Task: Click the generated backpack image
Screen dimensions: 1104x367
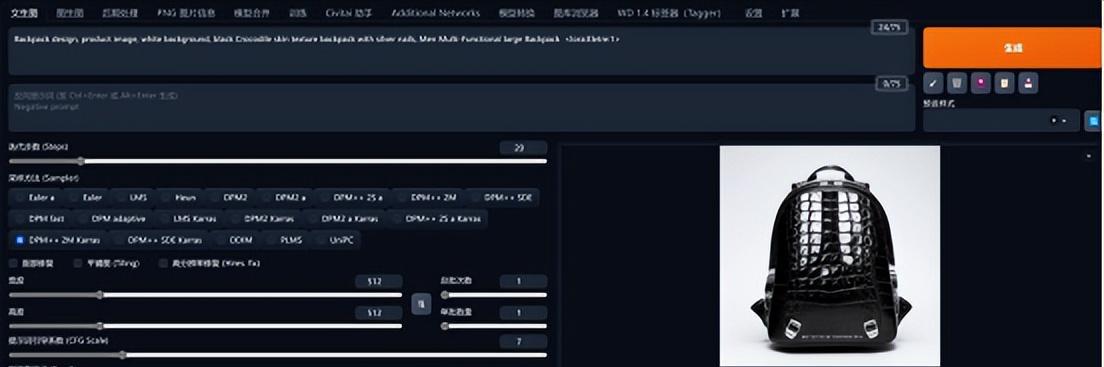Action: [829, 256]
